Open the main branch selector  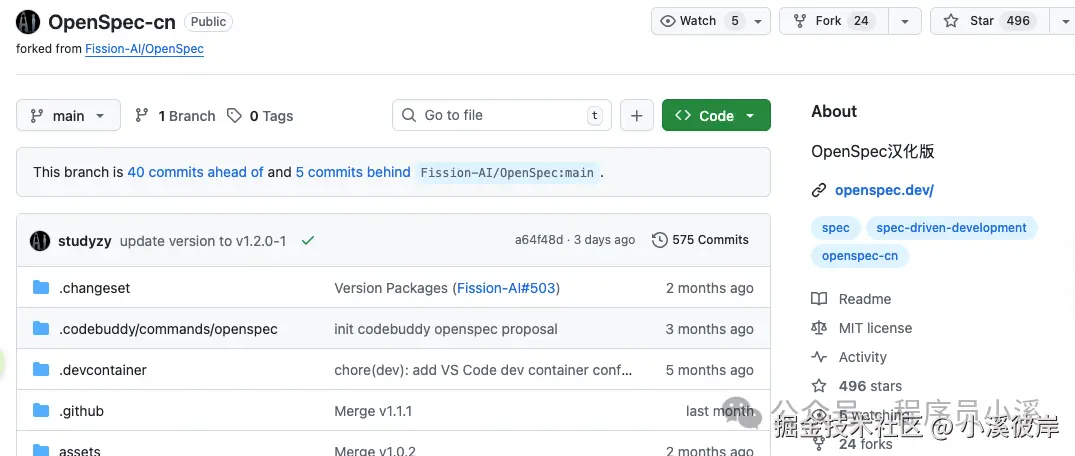69,115
